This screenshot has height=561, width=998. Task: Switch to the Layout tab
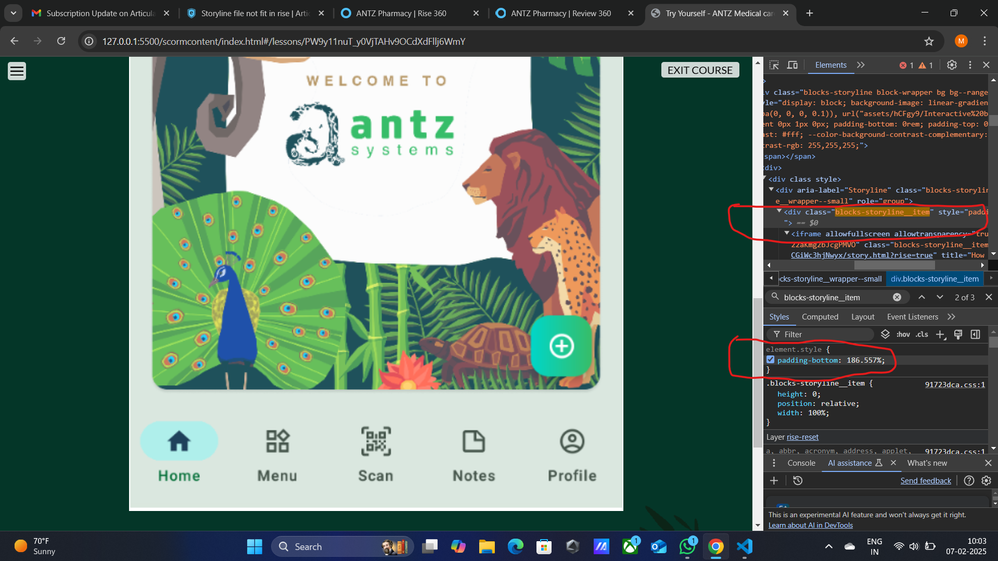coord(862,316)
